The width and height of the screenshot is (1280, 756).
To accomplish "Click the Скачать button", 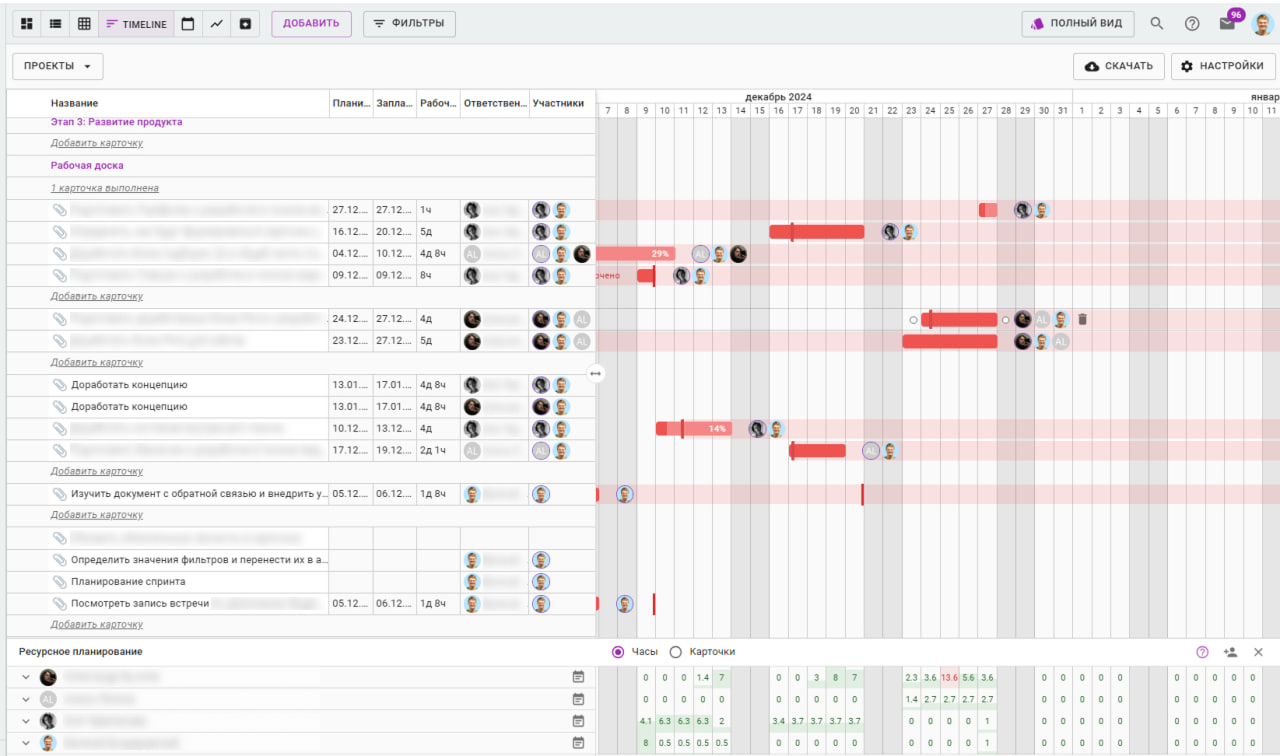I will 1118,66.
